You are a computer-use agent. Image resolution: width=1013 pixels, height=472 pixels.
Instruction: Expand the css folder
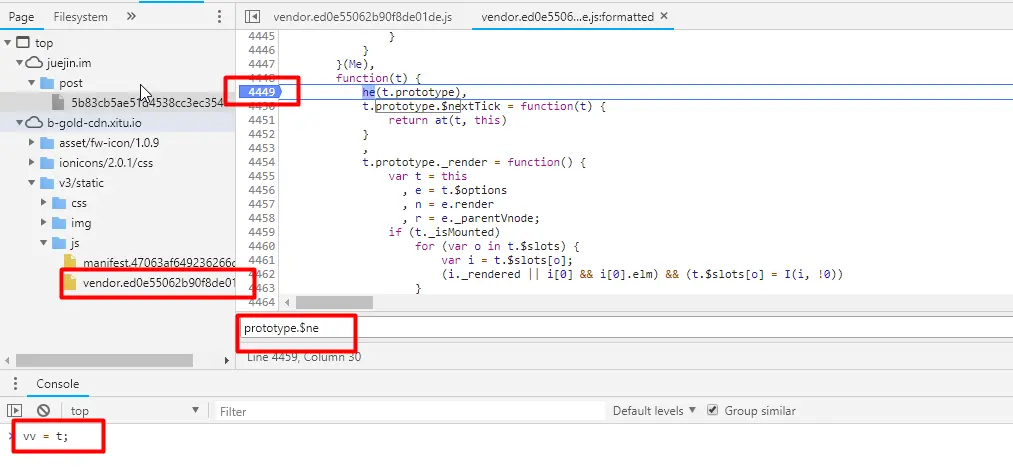pos(44,203)
